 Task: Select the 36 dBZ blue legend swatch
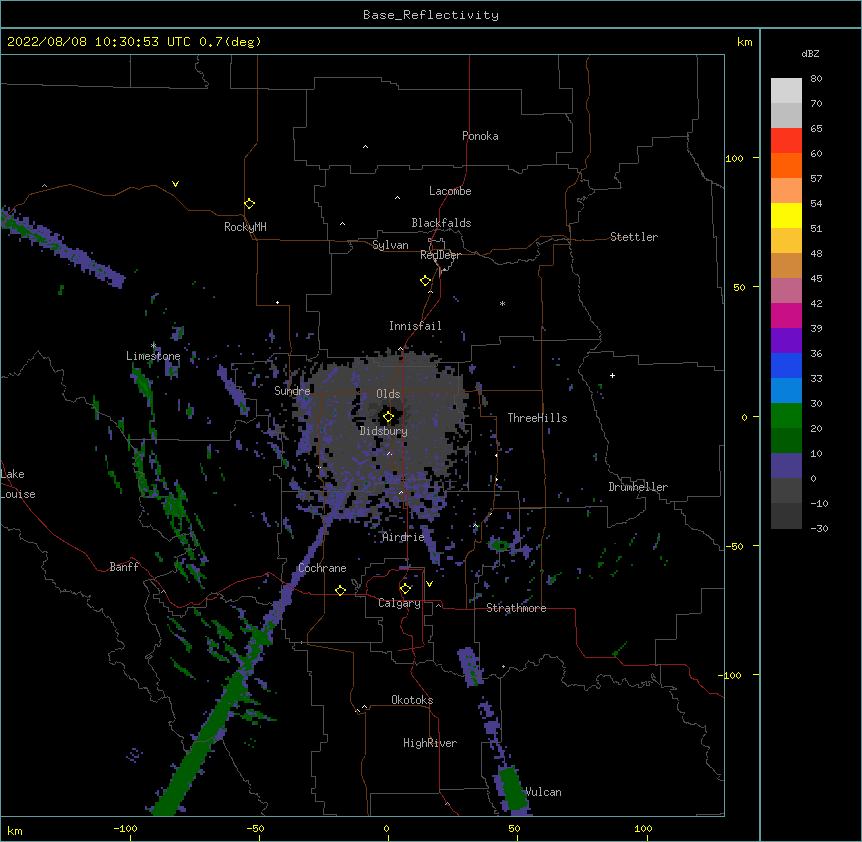786,365
